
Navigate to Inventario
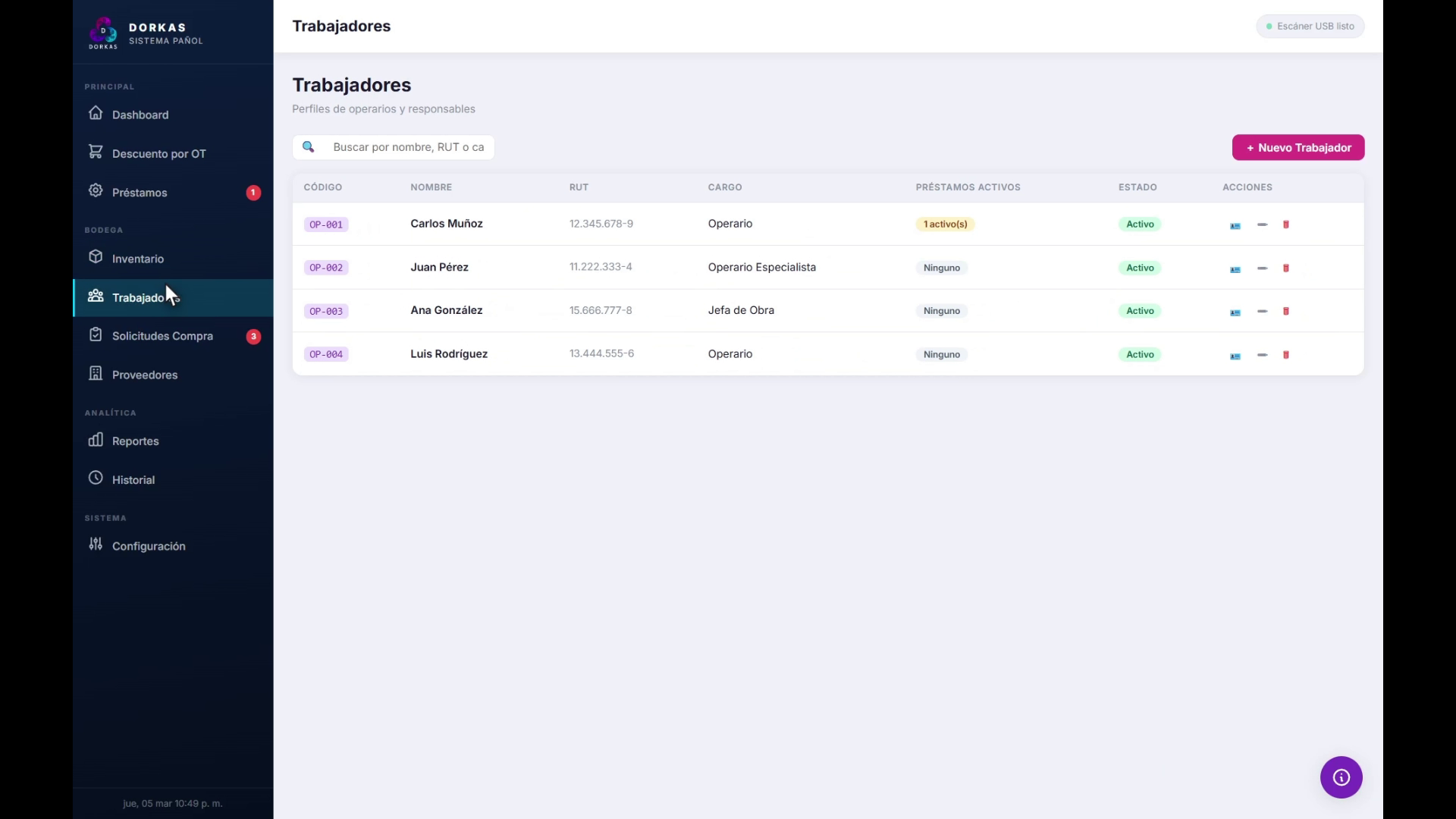tap(137, 259)
